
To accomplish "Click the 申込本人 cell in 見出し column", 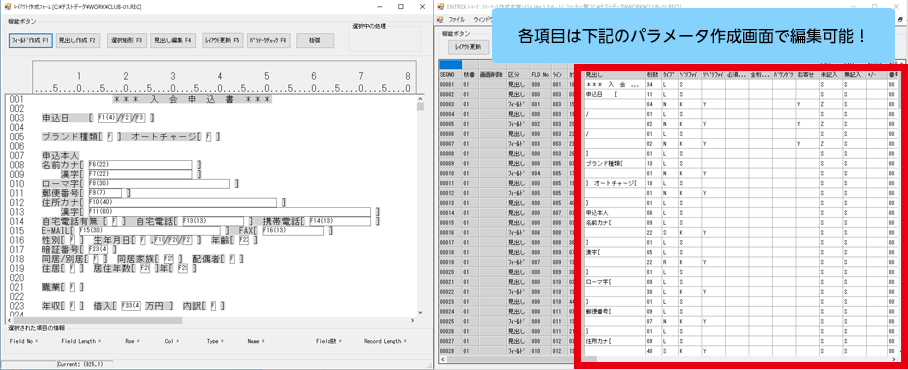I will (x=613, y=212).
